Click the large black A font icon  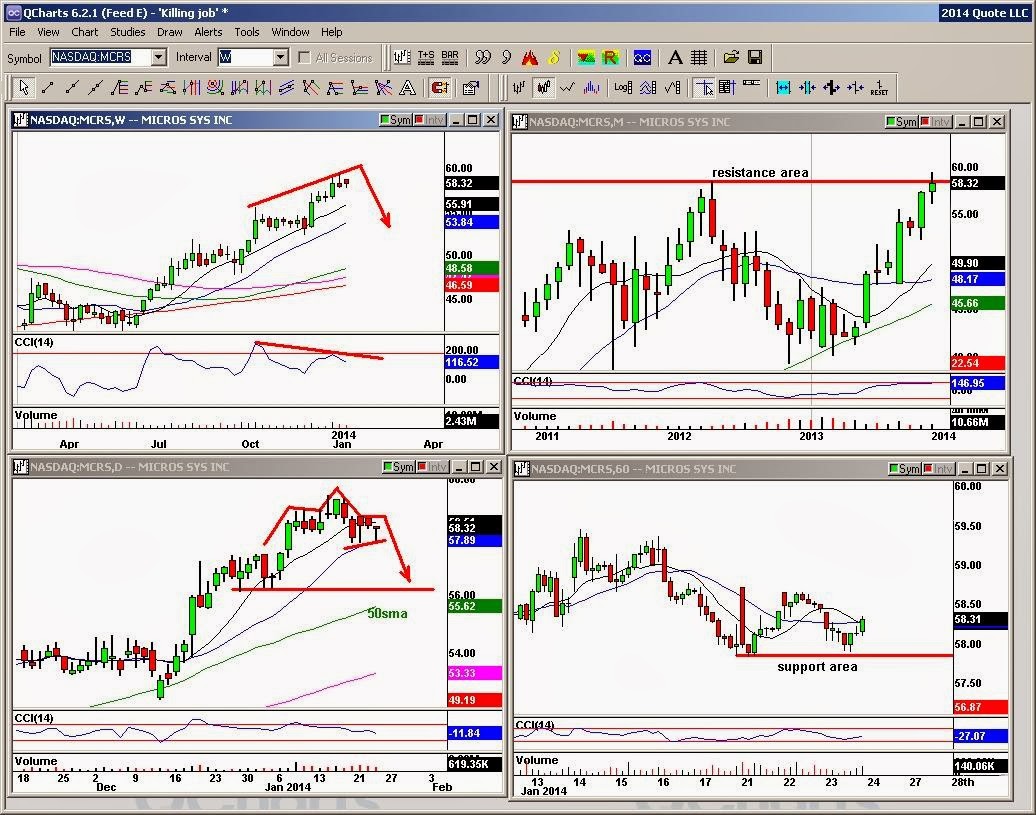675,57
